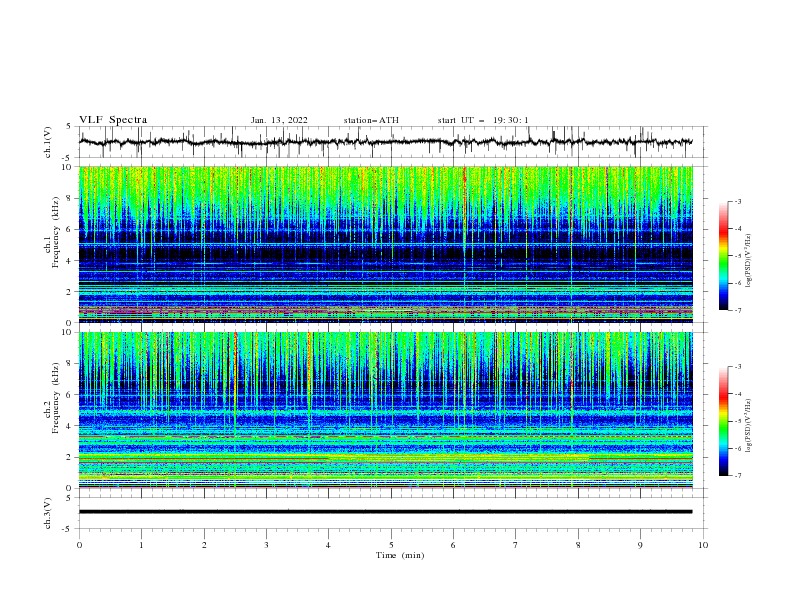Click the ch.2 frequency spectrogram panel
Image resolution: width=792 pixels, height=612 pixels.
pos(386,410)
